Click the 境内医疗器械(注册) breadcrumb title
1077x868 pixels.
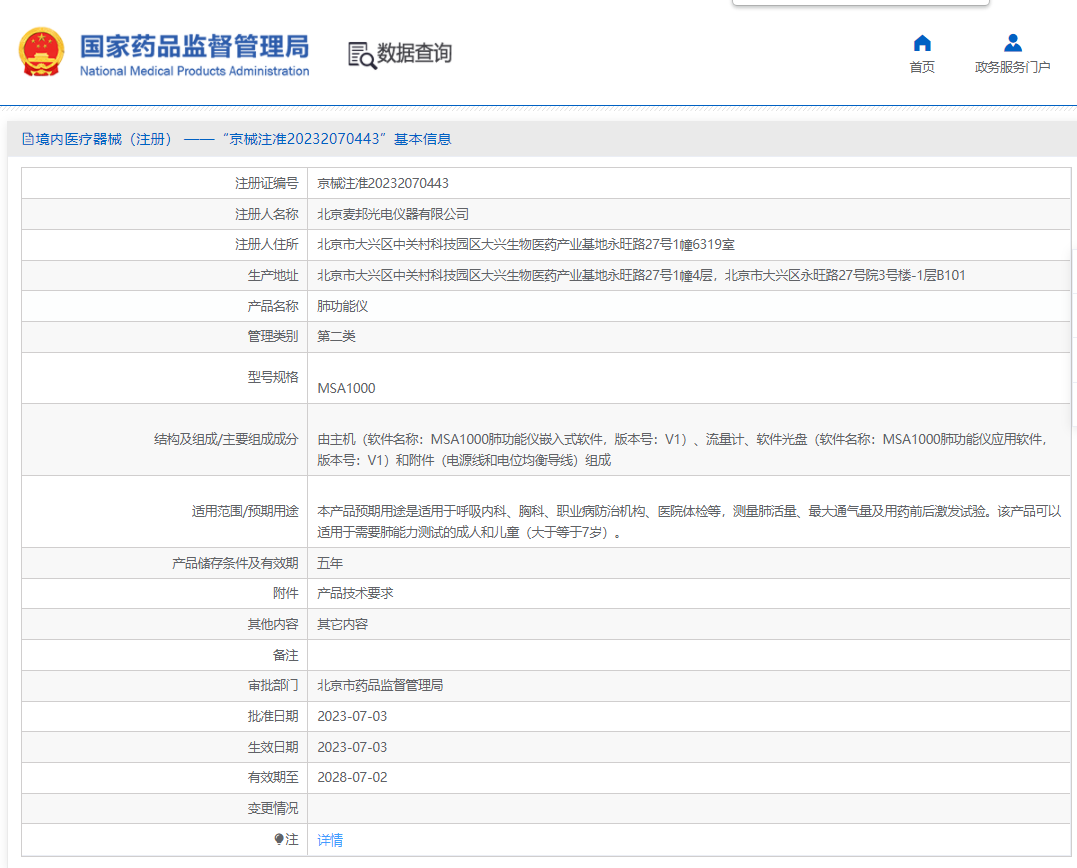[104, 139]
